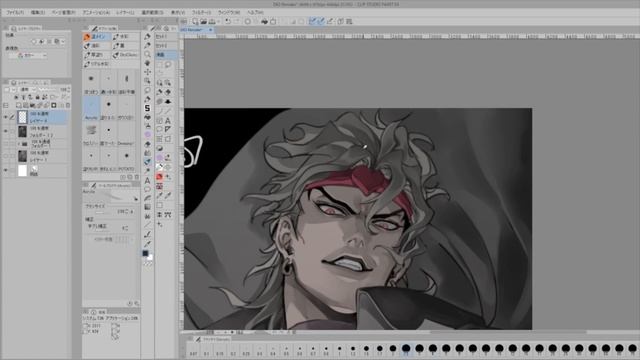Select the hand pan tool
Viewport: 640px width, 360px height.
click(147, 63)
